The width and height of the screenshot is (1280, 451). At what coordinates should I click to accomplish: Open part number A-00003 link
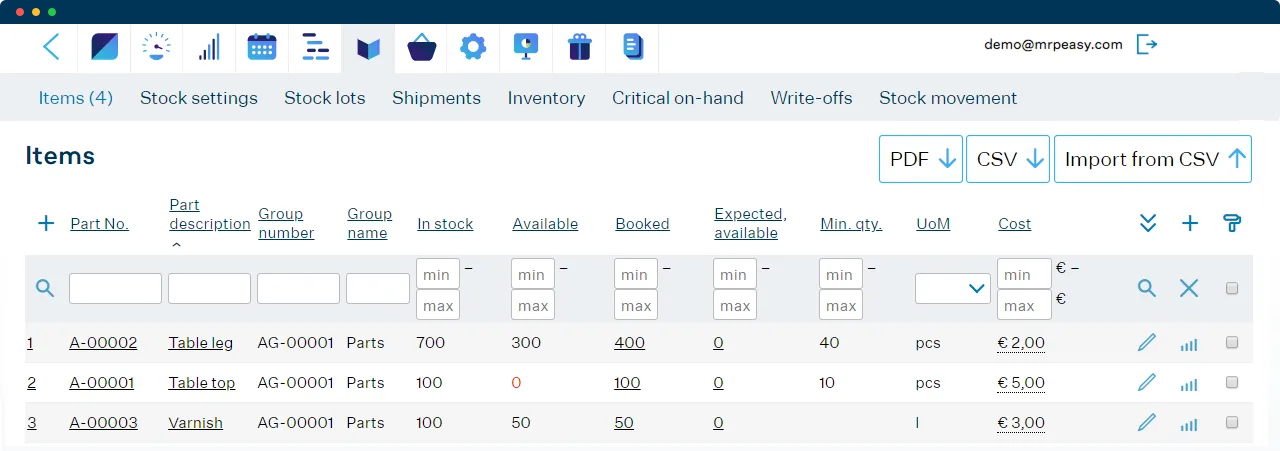click(103, 423)
